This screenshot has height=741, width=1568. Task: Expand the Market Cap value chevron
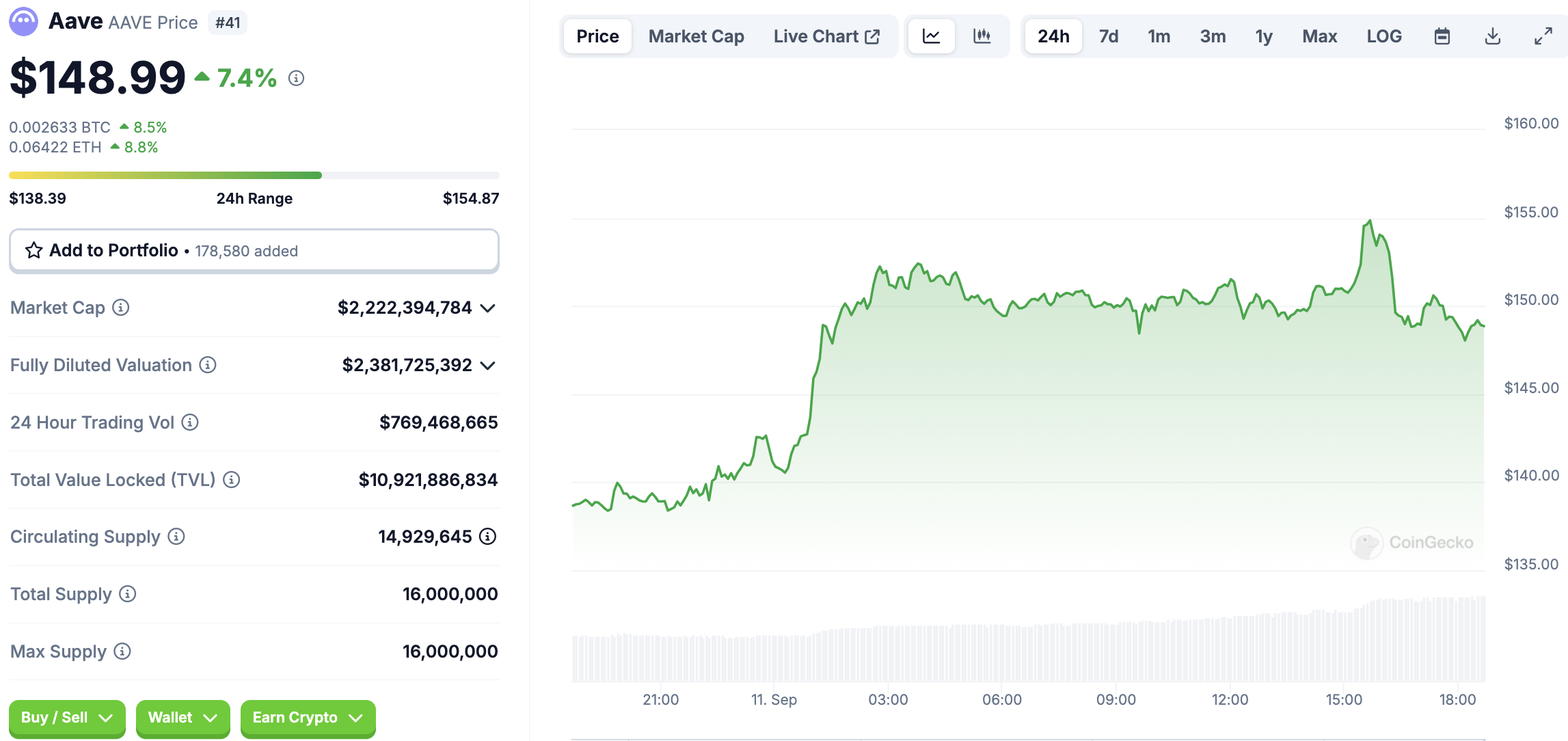(487, 308)
